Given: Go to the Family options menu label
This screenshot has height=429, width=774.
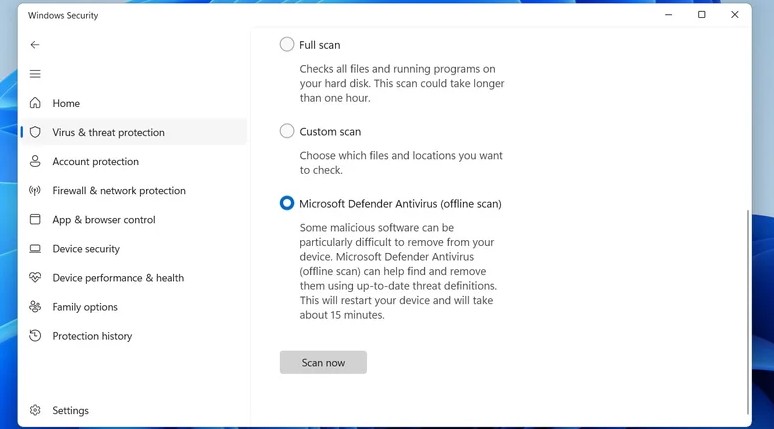Looking at the screenshot, I should (85, 307).
